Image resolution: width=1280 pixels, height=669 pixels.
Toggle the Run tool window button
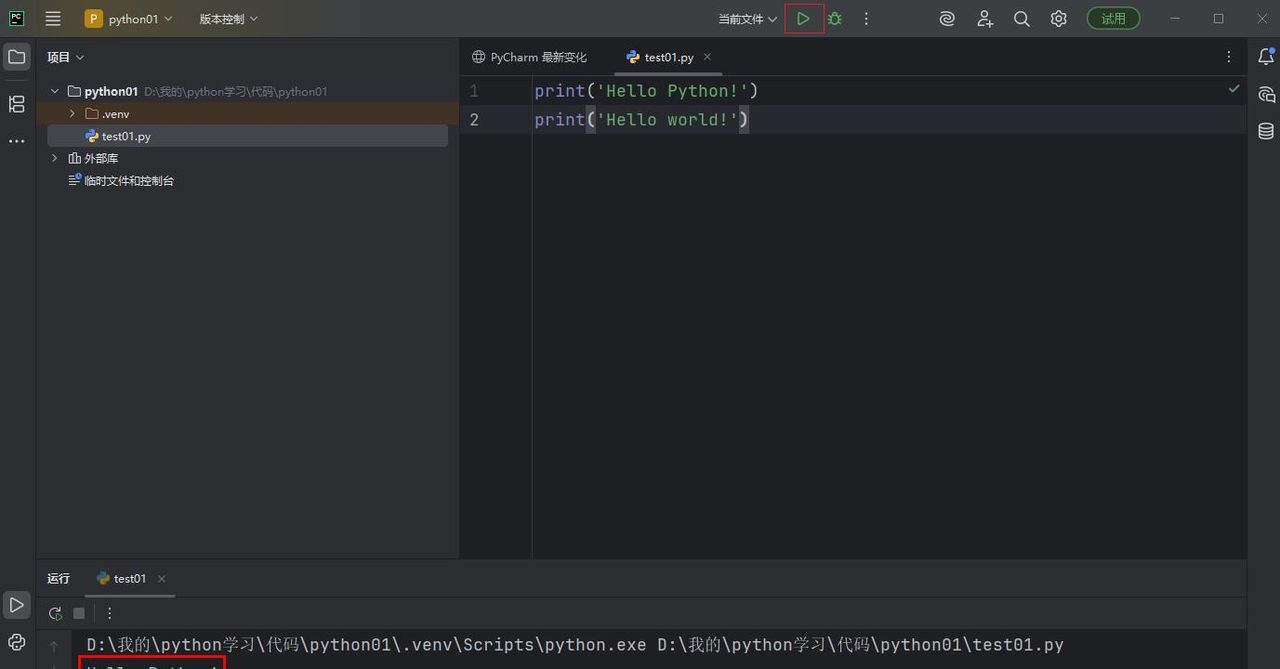tap(17, 605)
